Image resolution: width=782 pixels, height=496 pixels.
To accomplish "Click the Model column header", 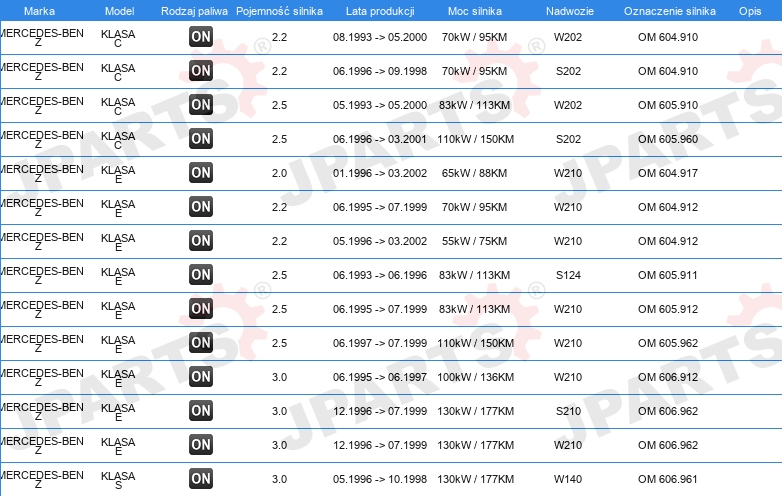I will coord(120,11).
